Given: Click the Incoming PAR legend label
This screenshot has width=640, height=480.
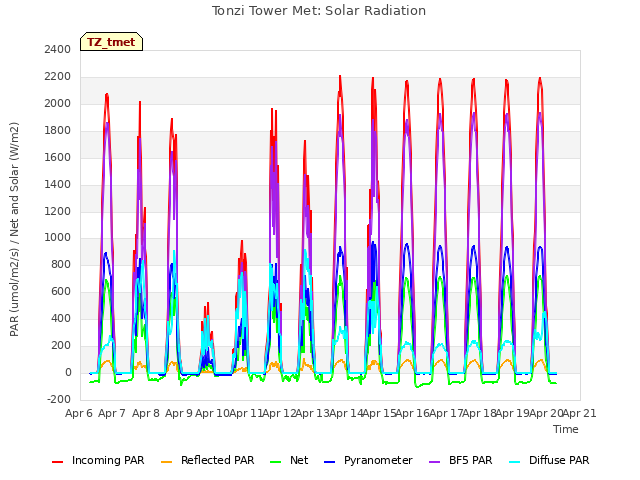Looking at the screenshot, I should pos(108,460).
